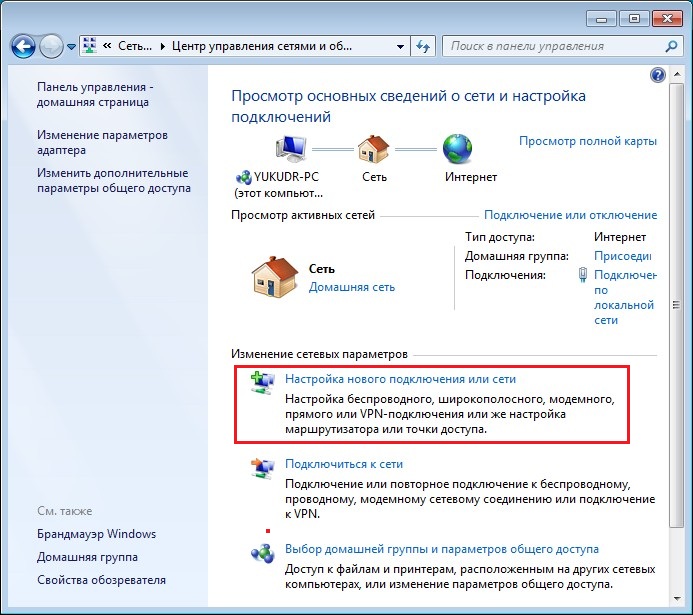Screen dimensions: 693x615
Task: Click the new connection setup icon with plus
Action: (x=262, y=383)
